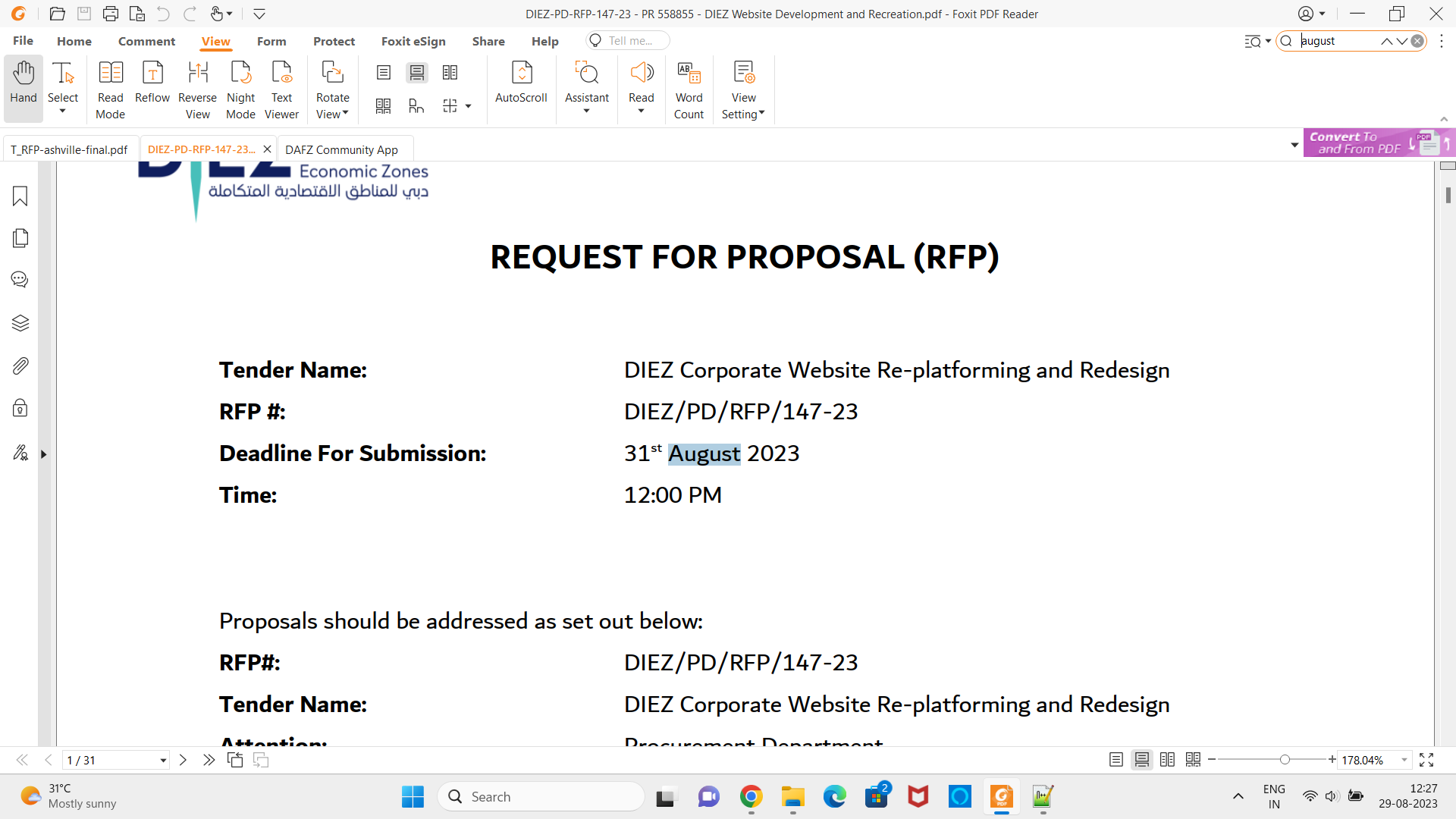Switch to Reverse View
The height and width of the screenshot is (819, 1456).
tap(198, 89)
